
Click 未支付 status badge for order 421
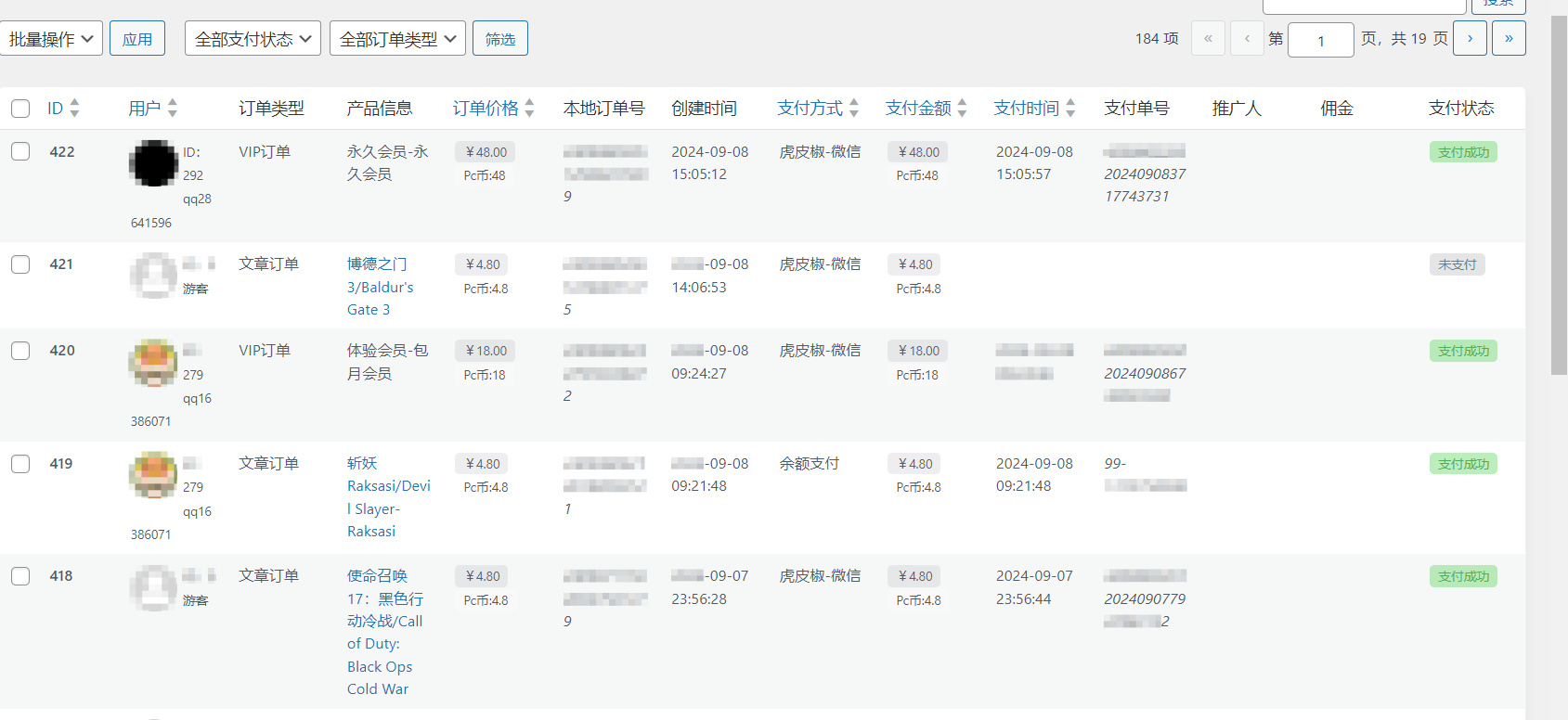tap(1458, 264)
